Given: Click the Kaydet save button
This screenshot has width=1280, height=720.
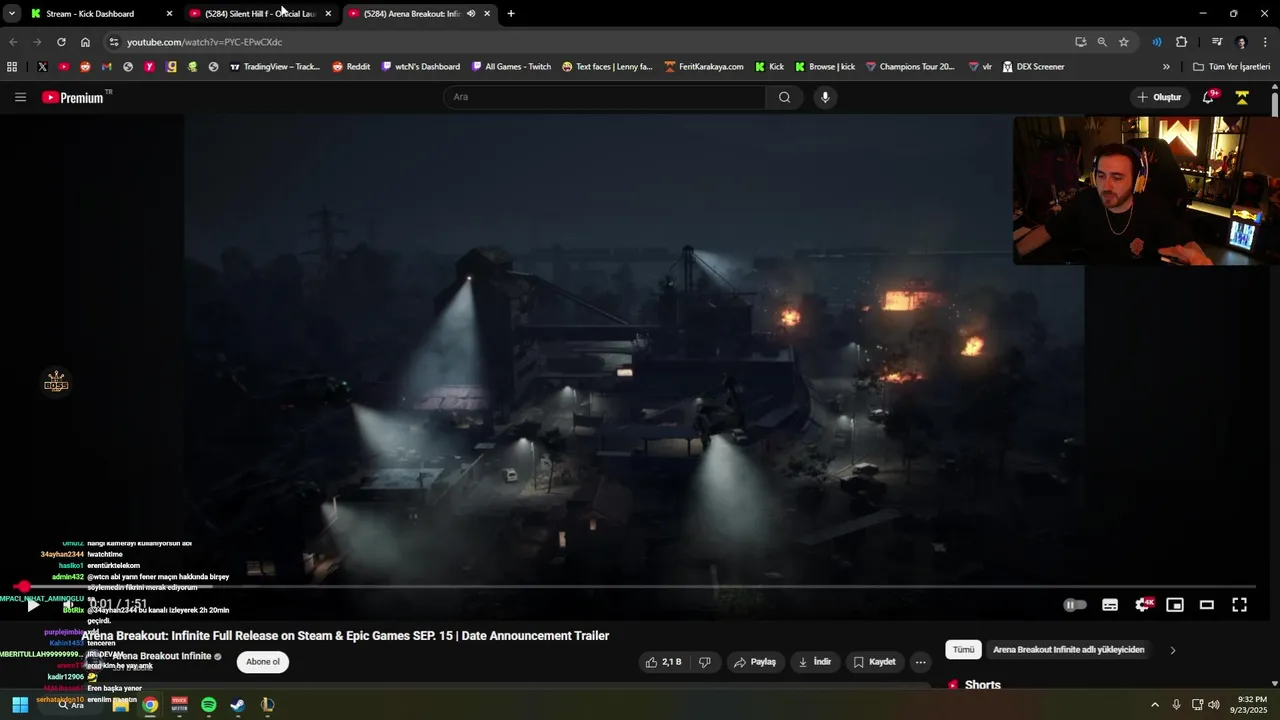Looking at the screenshot, I should click(x=874, y=662).
